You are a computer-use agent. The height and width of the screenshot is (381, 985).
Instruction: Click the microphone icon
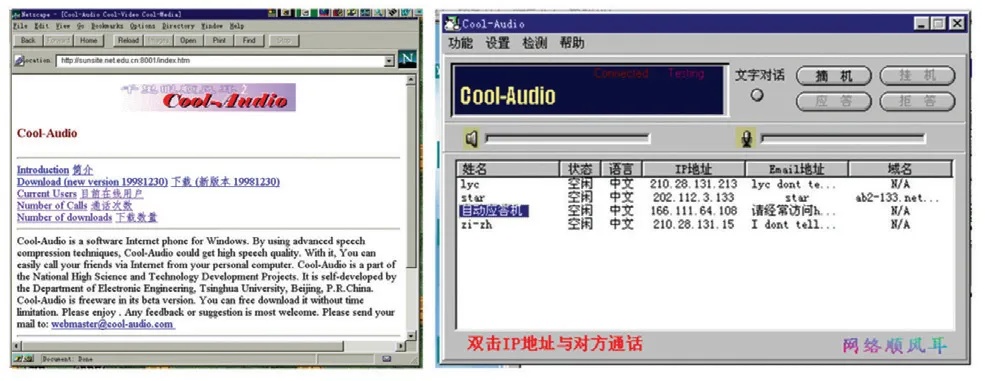click(x=746, y=138)
